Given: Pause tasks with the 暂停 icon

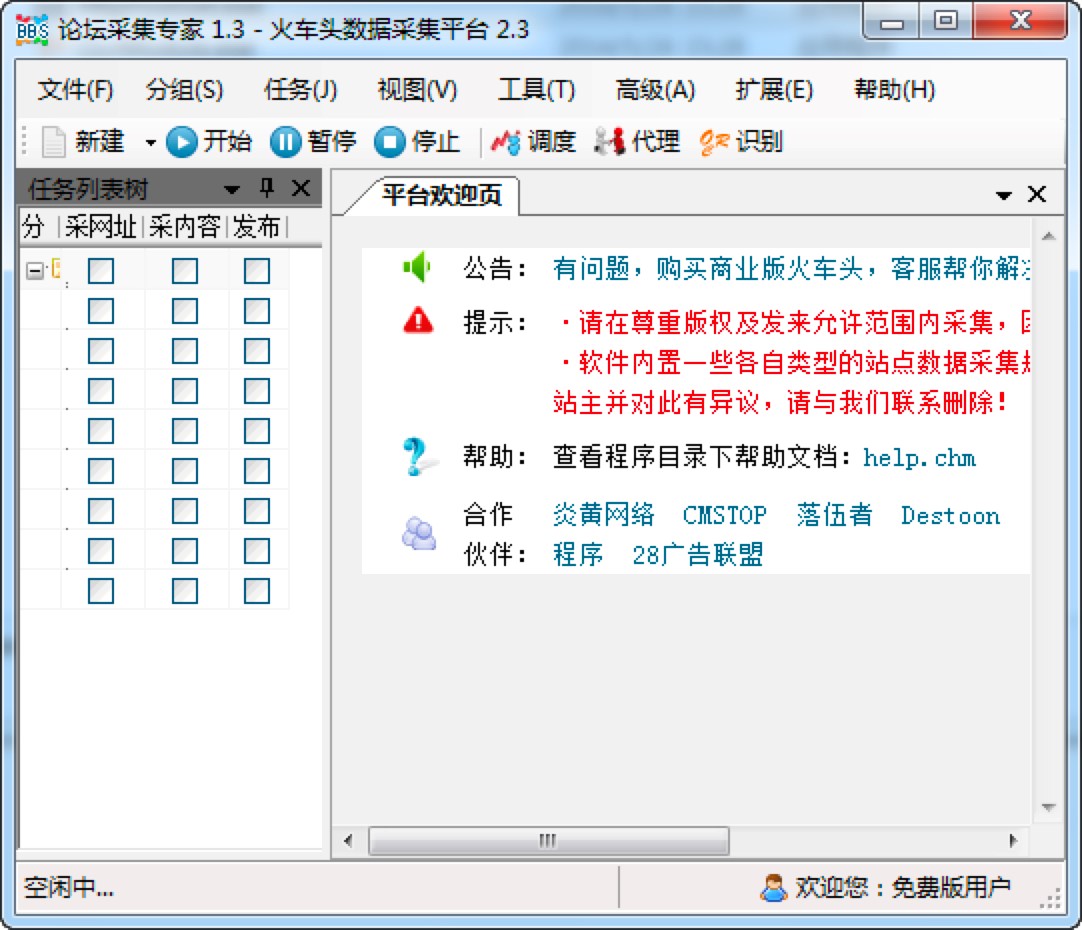Looking at the screenshot, I should click(286, 142).
